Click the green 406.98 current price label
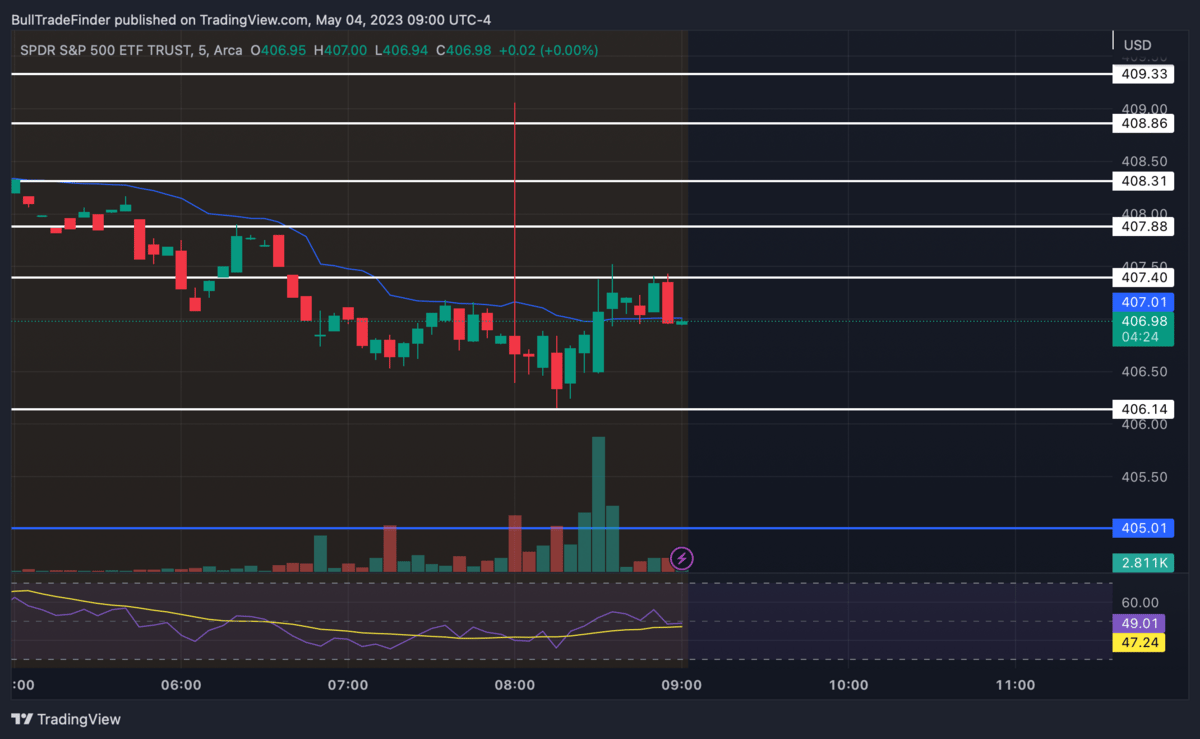1200x739 pixels. point(1143,321)
